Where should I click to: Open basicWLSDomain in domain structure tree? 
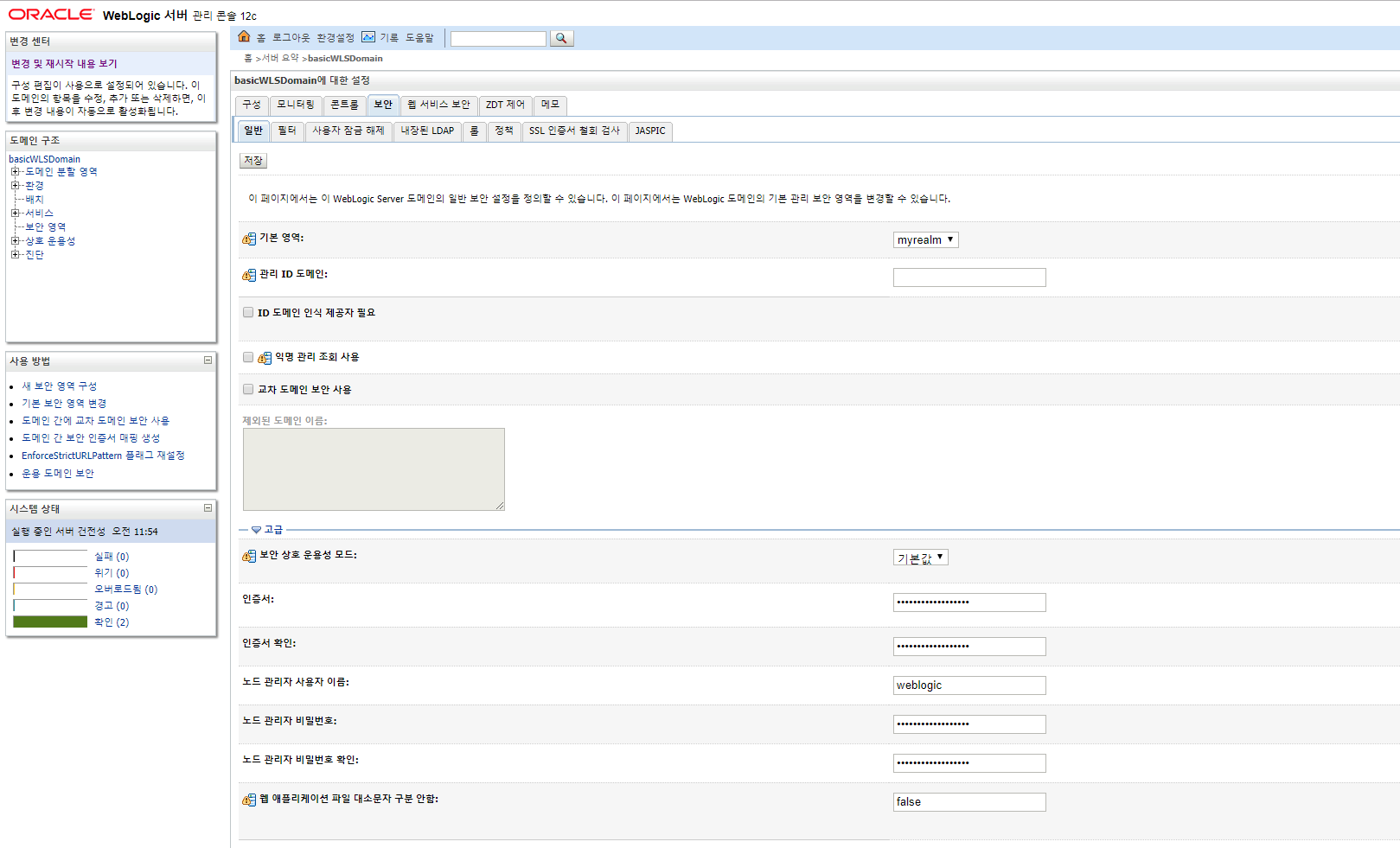click(x=44, y=159)
